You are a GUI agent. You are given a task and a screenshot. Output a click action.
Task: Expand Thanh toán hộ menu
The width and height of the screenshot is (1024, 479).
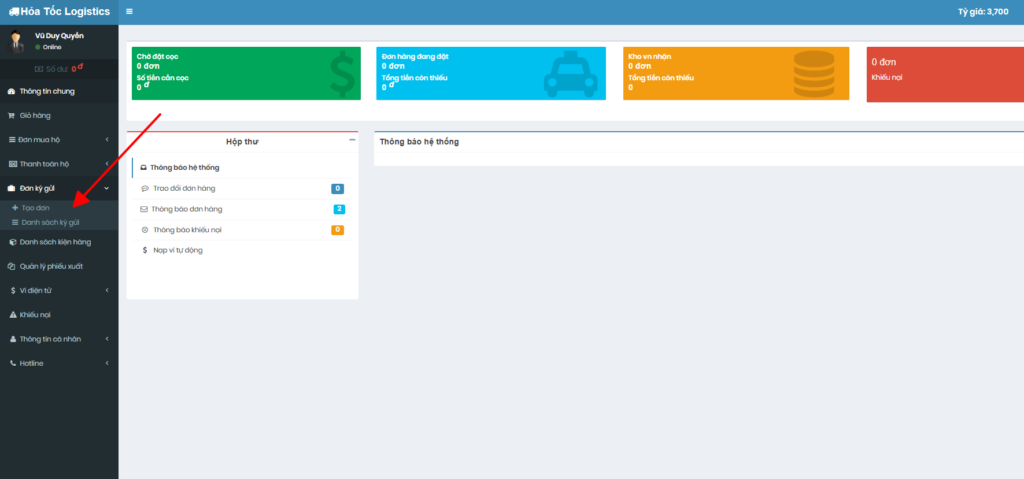pyautogui.click(x=59, y=164)
